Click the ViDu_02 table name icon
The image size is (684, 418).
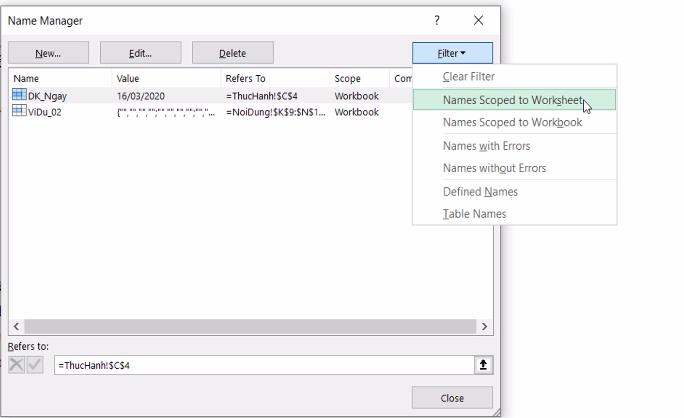pos(19,111)
